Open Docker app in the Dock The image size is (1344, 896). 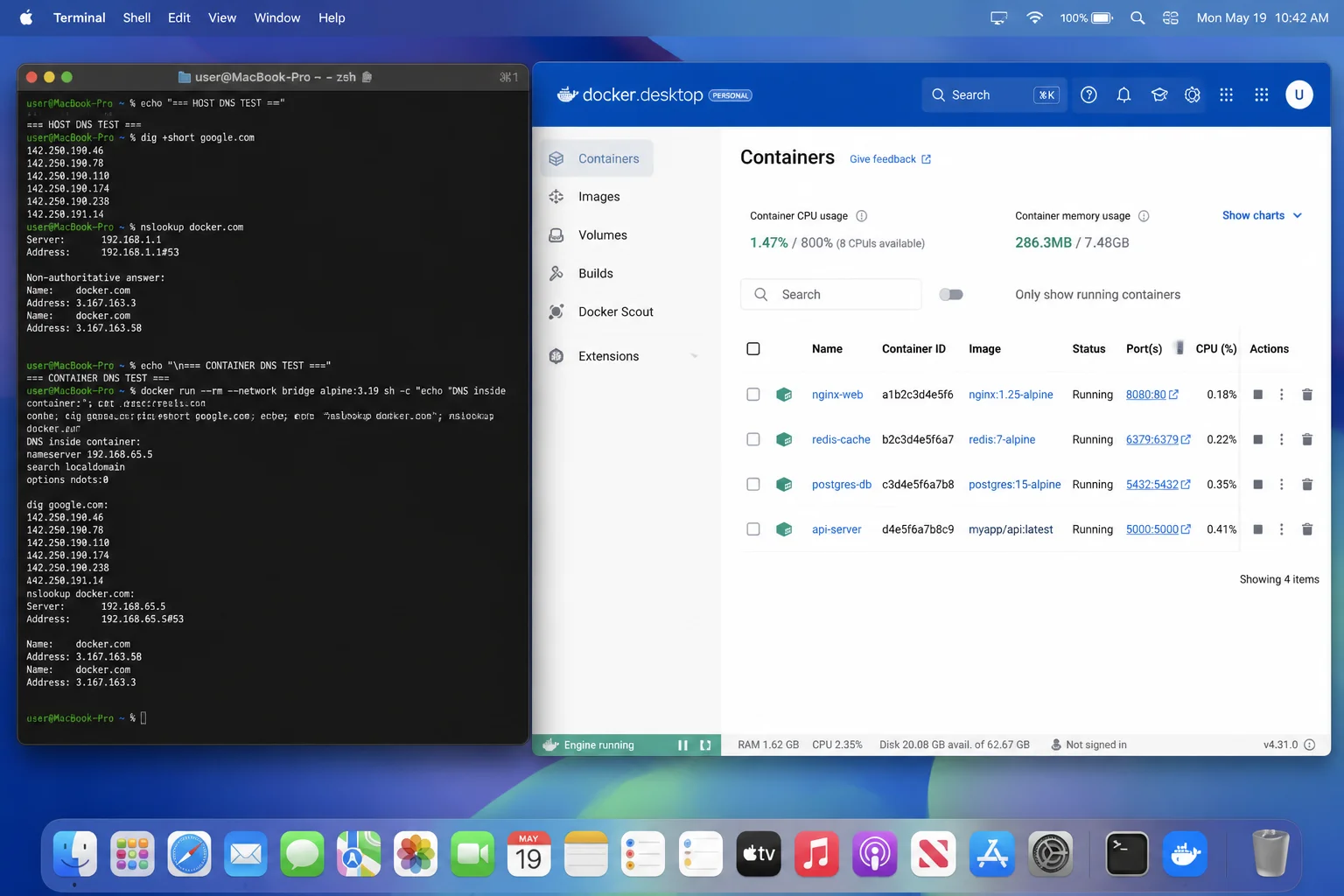coord(1185,854)
